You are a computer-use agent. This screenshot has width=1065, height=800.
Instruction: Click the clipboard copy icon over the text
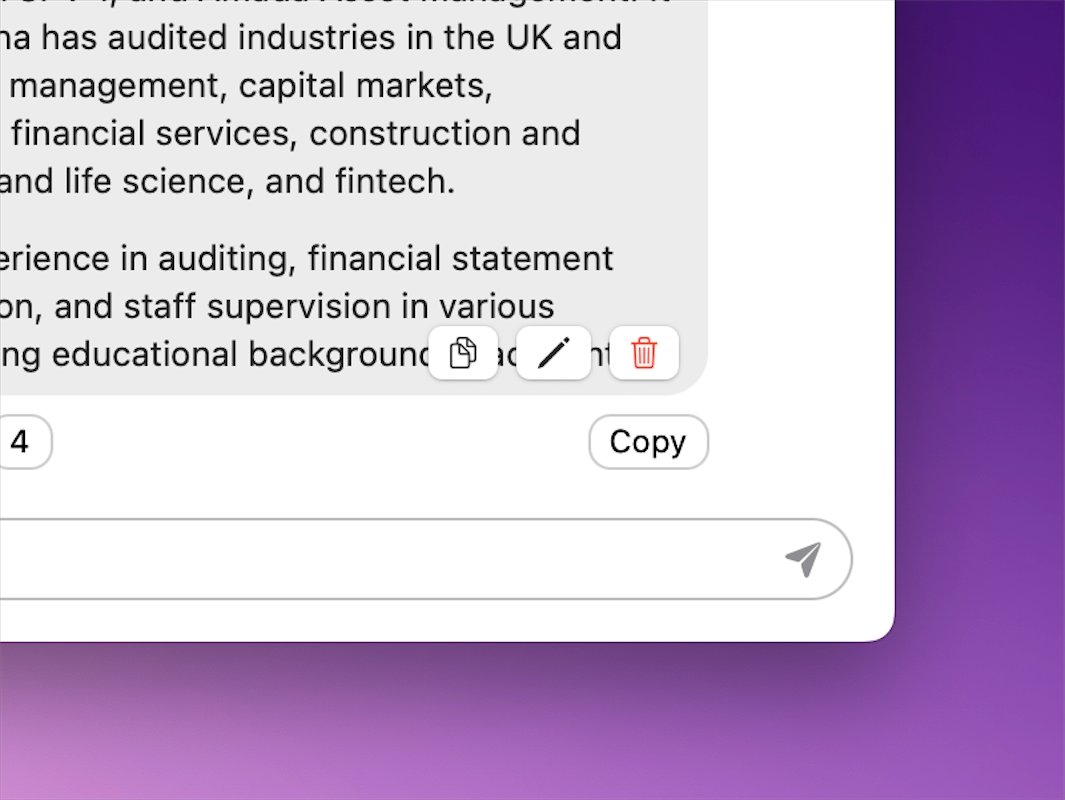click(463, 353)
